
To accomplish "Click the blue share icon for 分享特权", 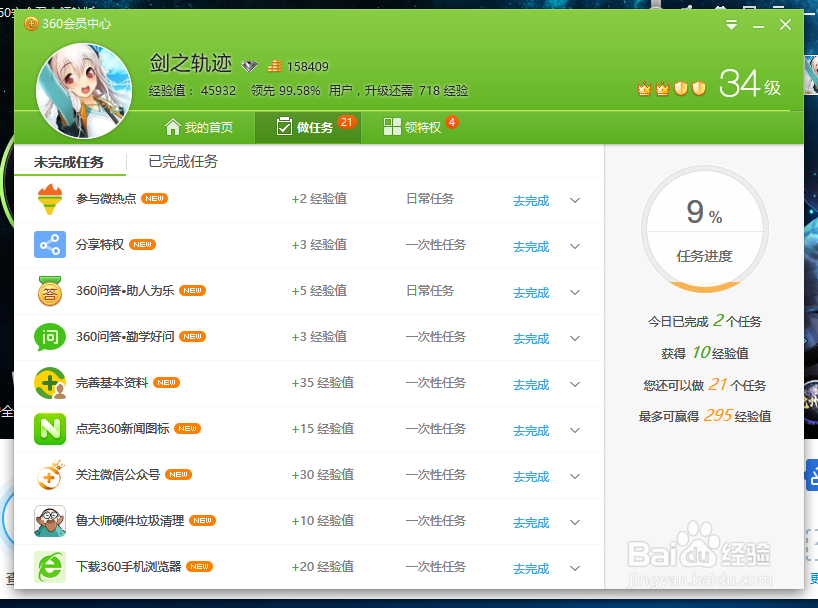I will 50,245.
